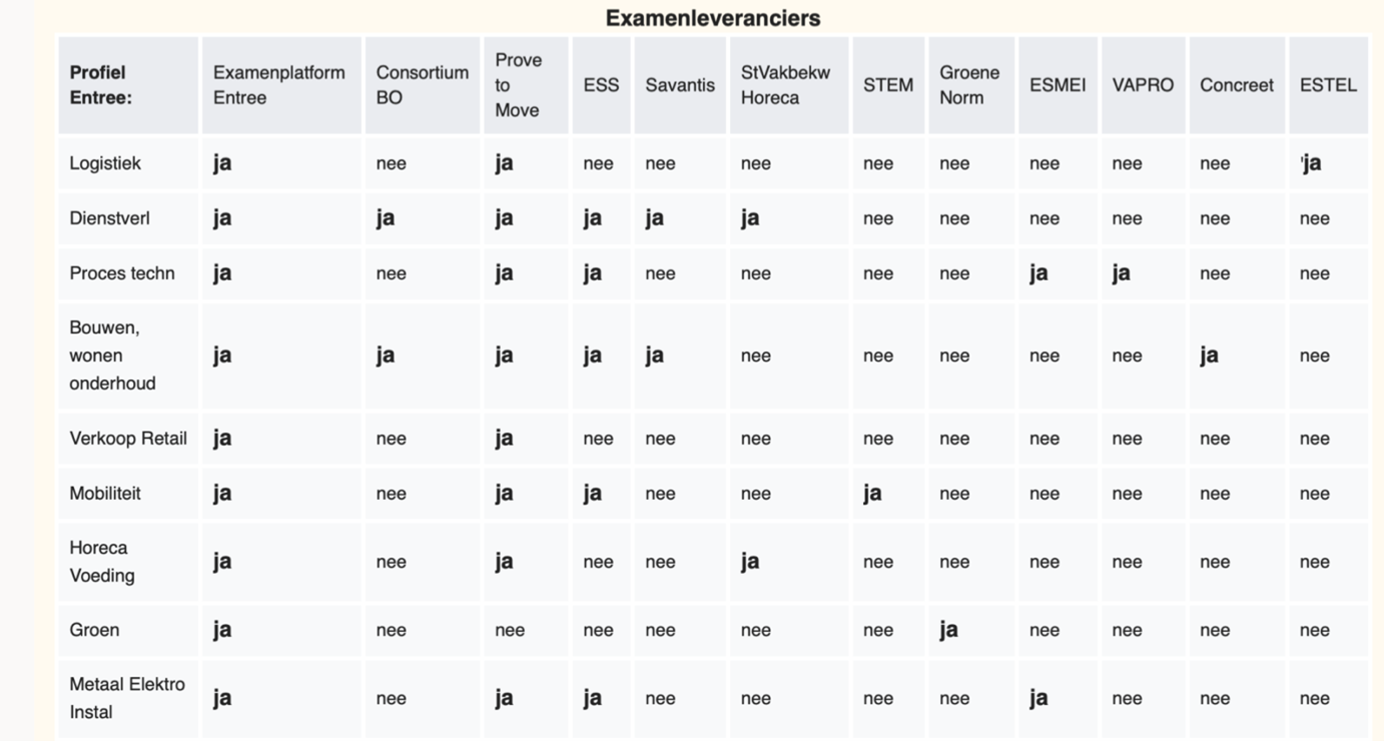Screen dimensions: 1384x741
Task: Click the Examenleveranciers table title
Action: [x=713, y=18]
